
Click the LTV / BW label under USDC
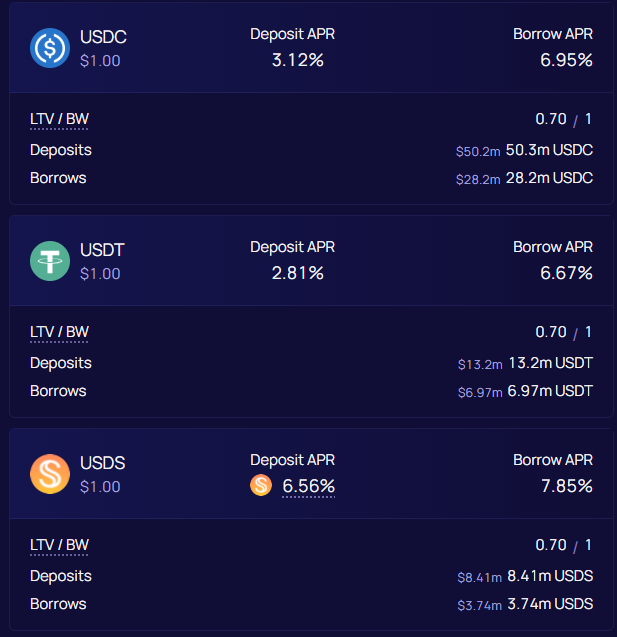pyautogui.click(x=59, y=120)
